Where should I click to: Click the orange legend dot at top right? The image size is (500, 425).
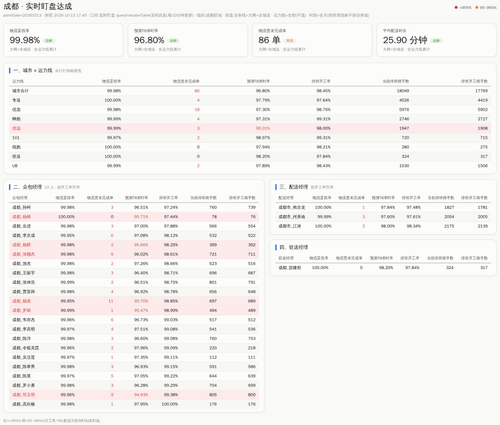pos(477,7)
